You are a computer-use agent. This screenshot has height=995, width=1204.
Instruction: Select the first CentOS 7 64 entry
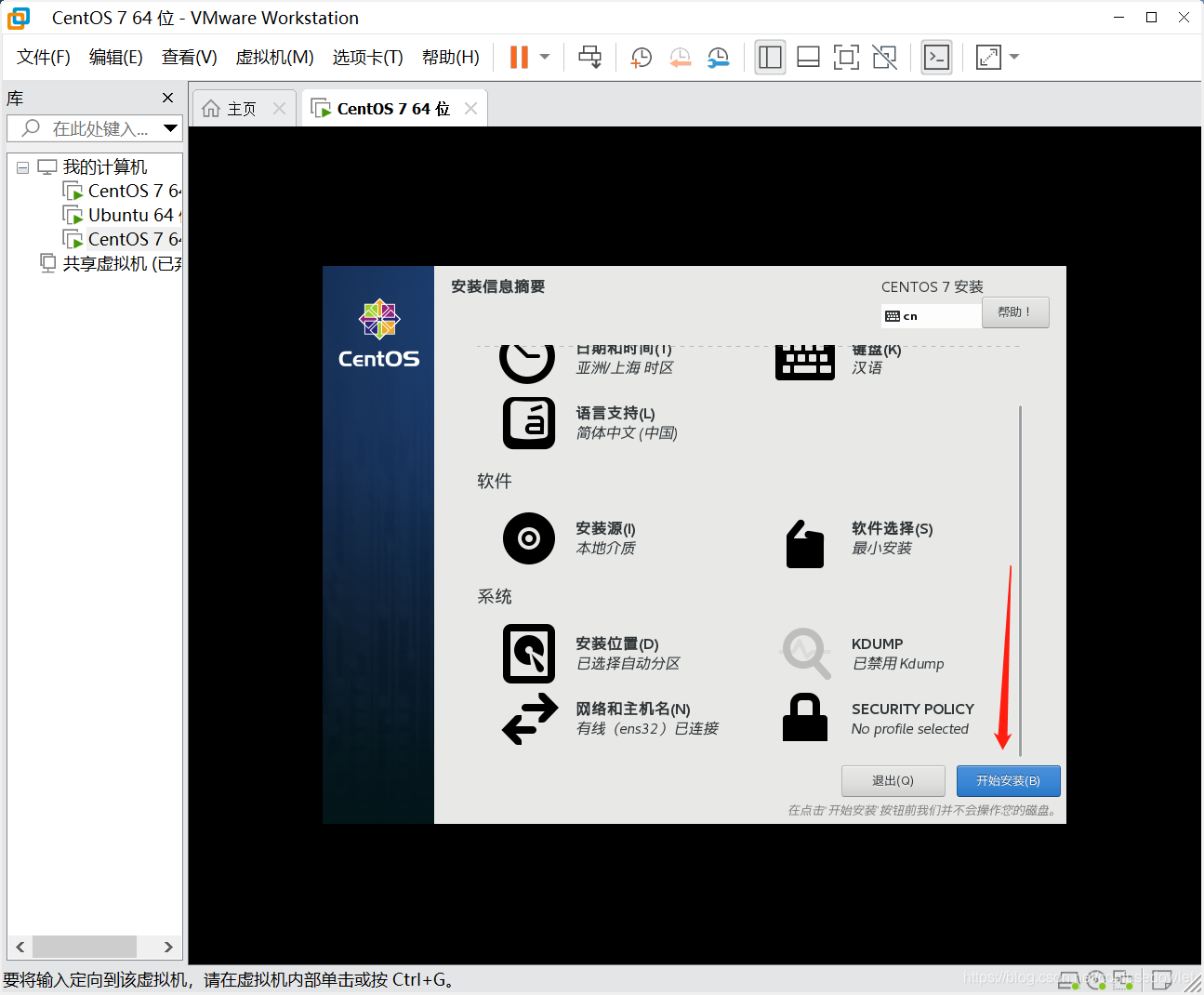[x=122, y=191]
